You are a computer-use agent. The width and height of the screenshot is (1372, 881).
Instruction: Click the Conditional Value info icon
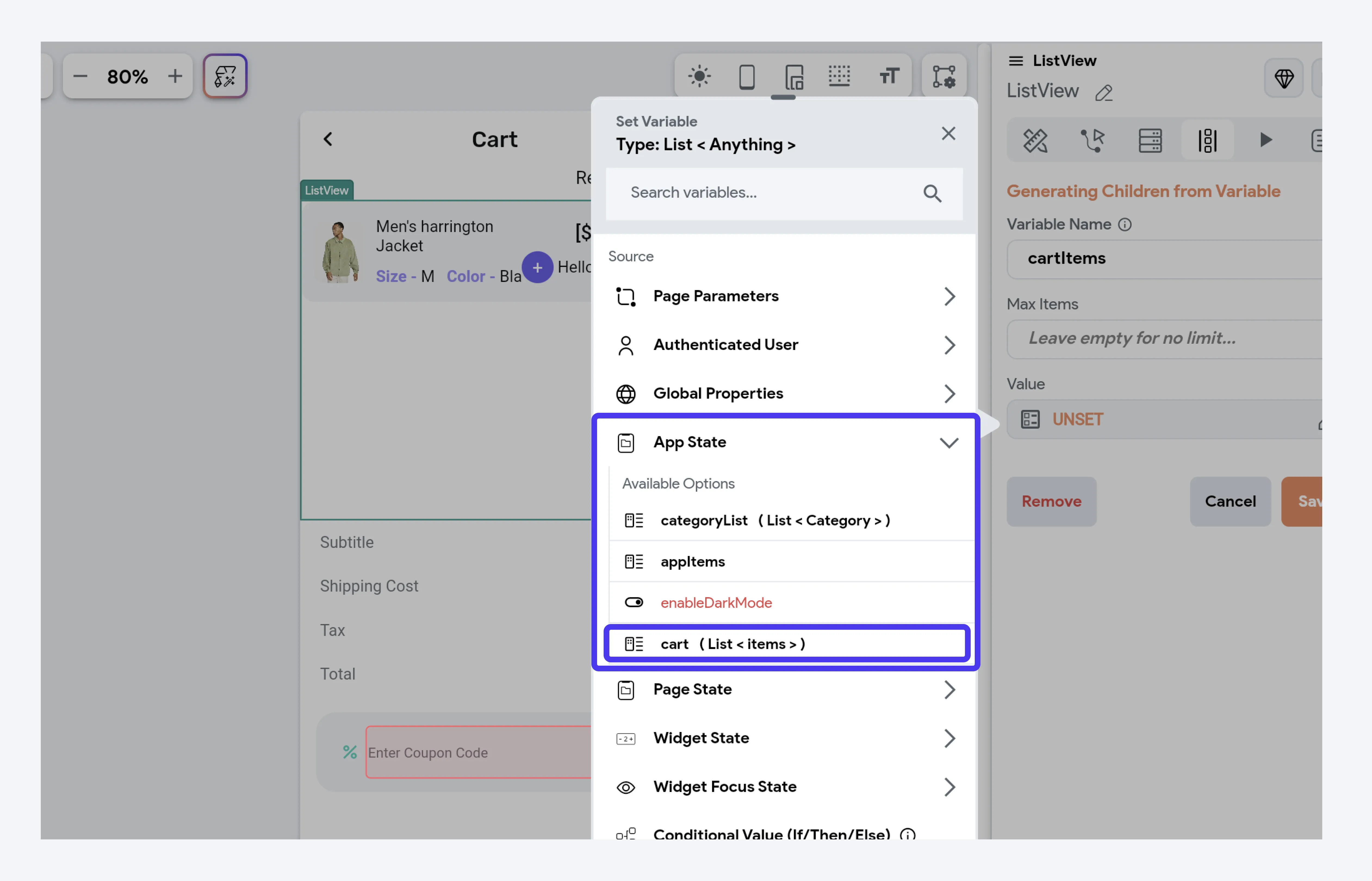click(x=907, y=834)
